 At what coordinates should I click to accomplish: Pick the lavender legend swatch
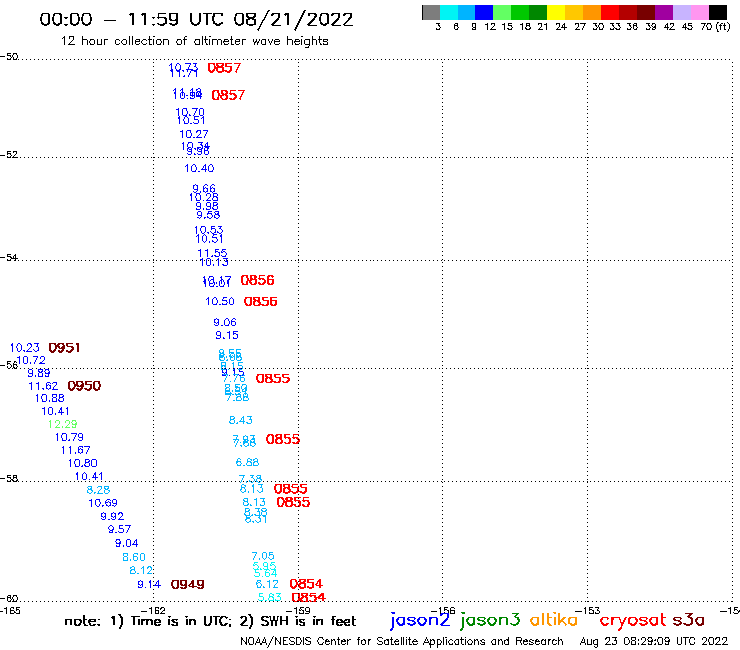click(x=681, y=12)
